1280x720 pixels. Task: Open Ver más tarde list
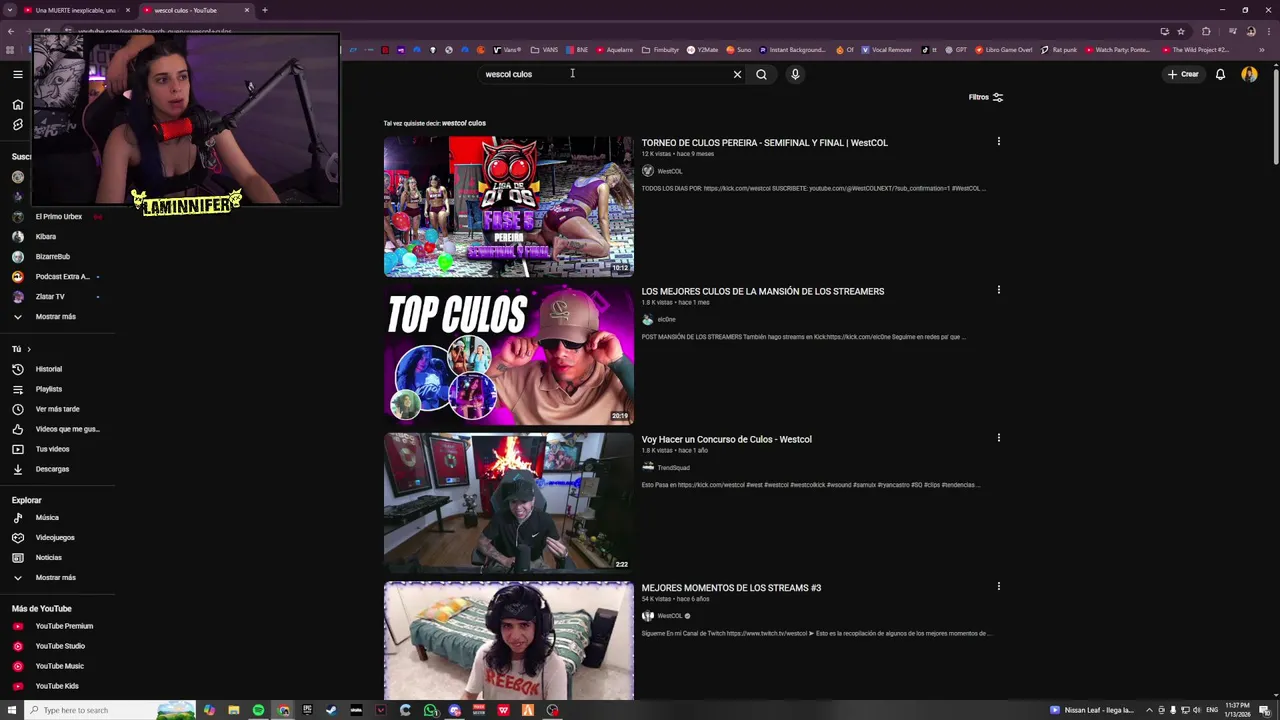(58, 409)
